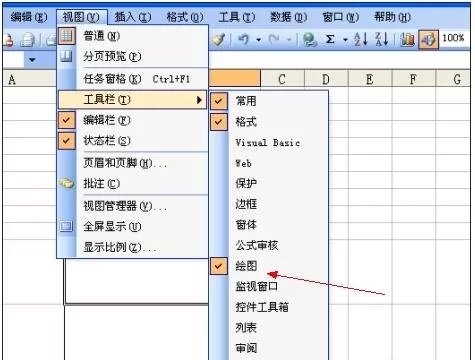Viewport: 475px width, 360px height.
Task: Enable the 审阅 toolbar
Action: (x=269, y=349)
